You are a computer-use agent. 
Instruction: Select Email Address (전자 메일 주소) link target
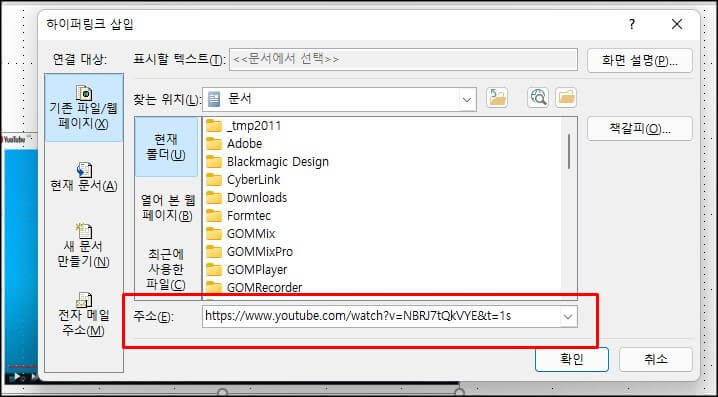[83, 315]
